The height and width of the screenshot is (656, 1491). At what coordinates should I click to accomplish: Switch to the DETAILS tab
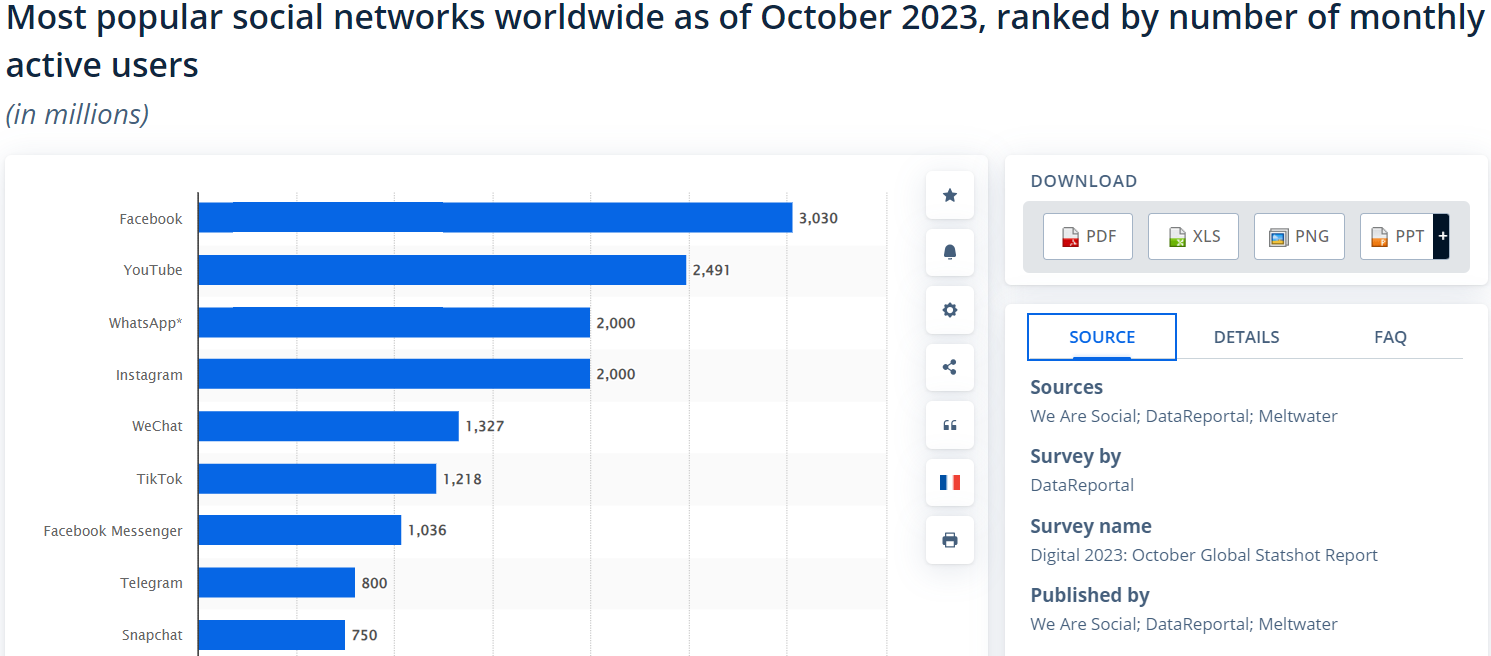(1246, 337)
